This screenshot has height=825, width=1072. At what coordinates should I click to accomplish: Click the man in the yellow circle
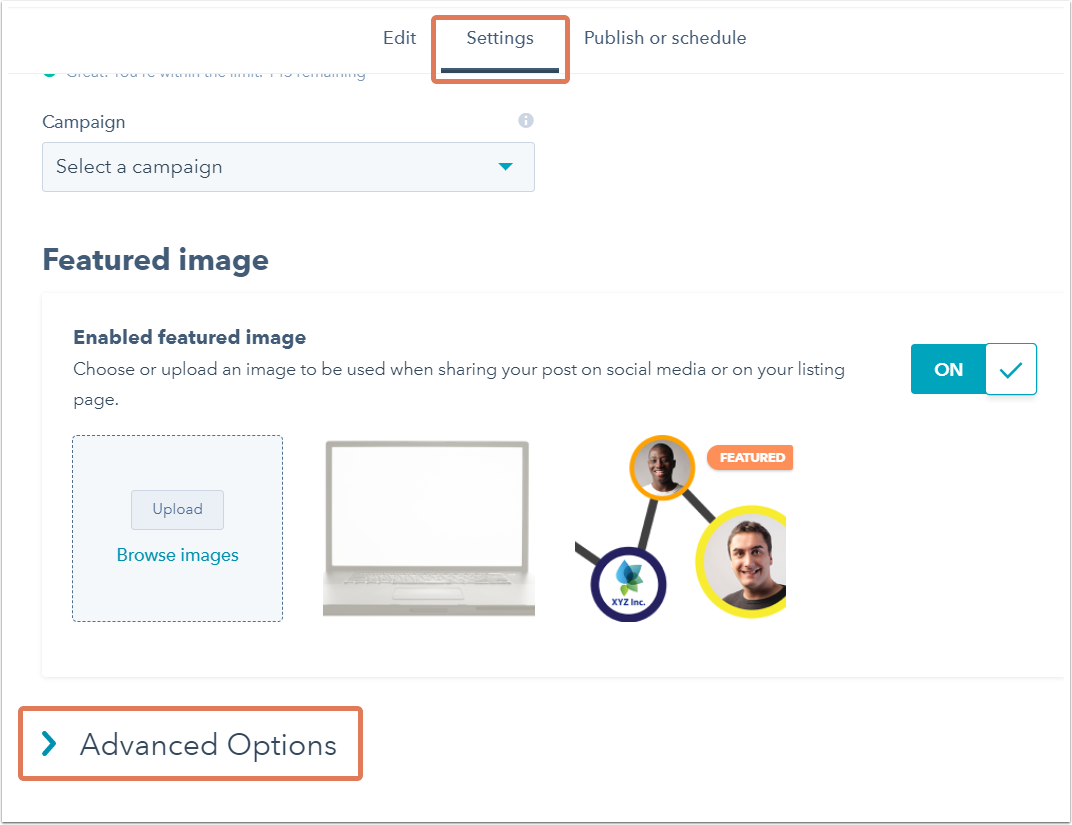(x=745, y=559)
